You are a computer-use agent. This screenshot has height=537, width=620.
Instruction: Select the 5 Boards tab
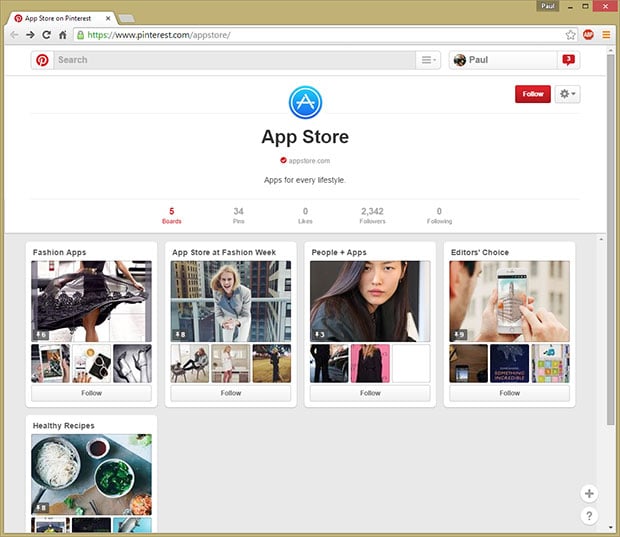[172, 216]
